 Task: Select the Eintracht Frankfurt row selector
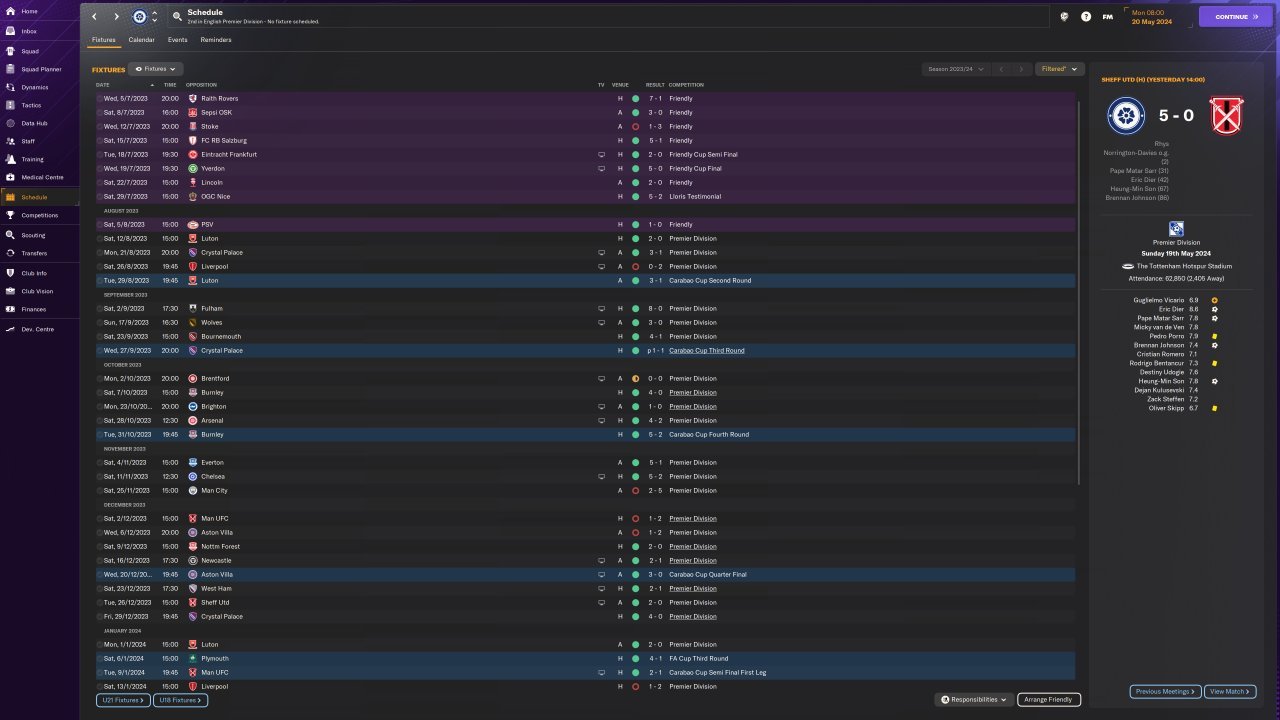[x=99, y=155]
